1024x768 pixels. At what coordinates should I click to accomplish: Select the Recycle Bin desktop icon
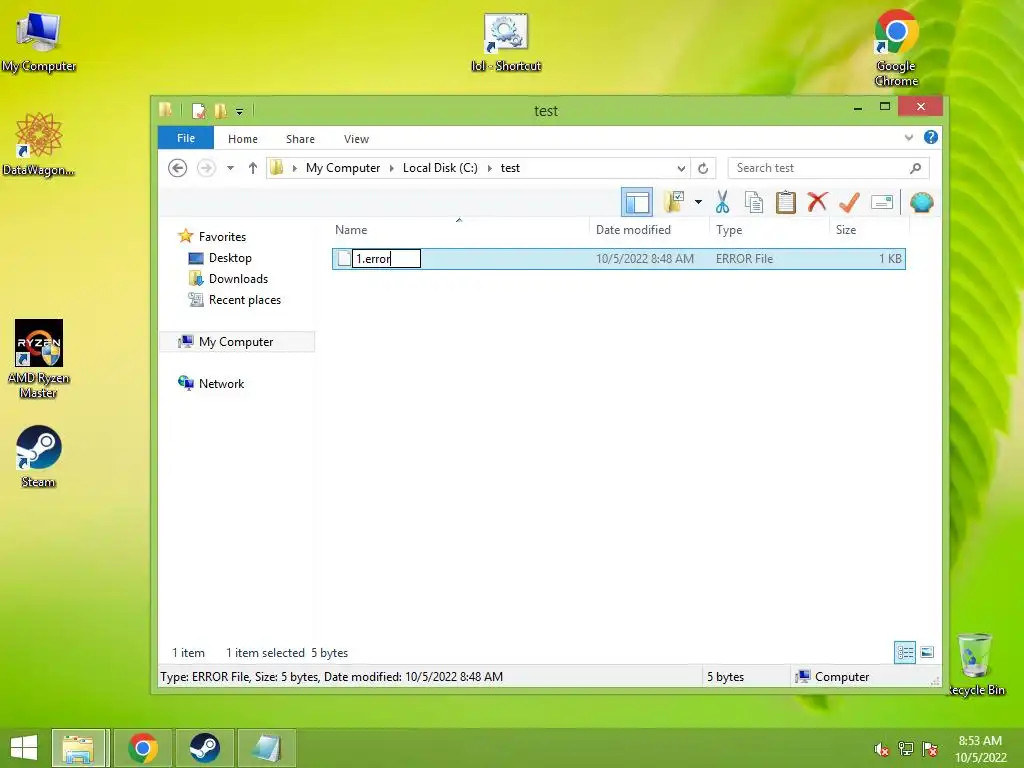click(975, 664)
